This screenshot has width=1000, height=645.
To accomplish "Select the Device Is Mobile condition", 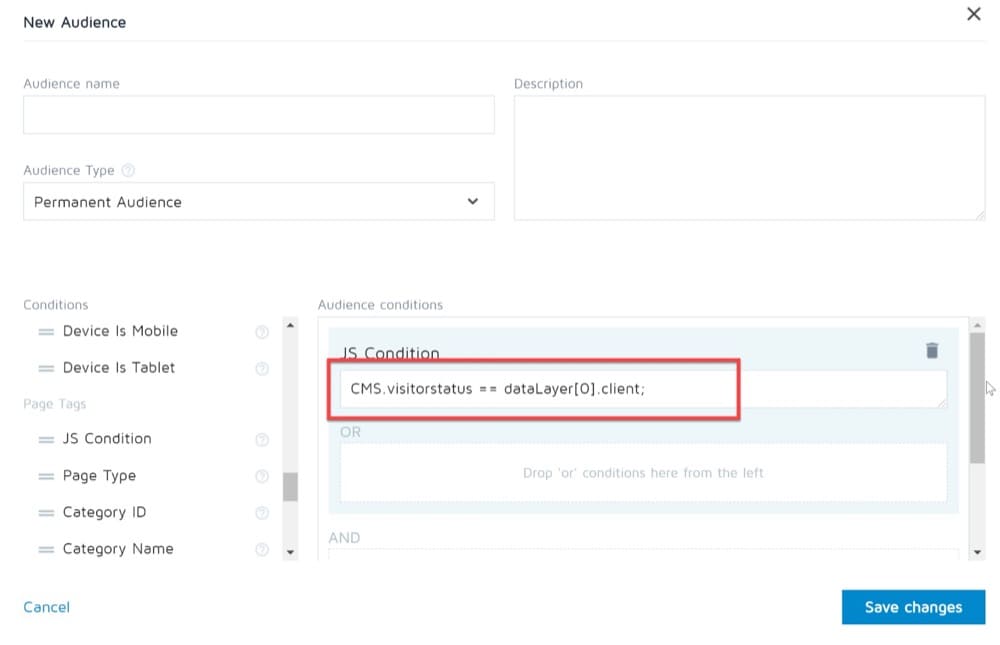I will click(x=119, y=331).
